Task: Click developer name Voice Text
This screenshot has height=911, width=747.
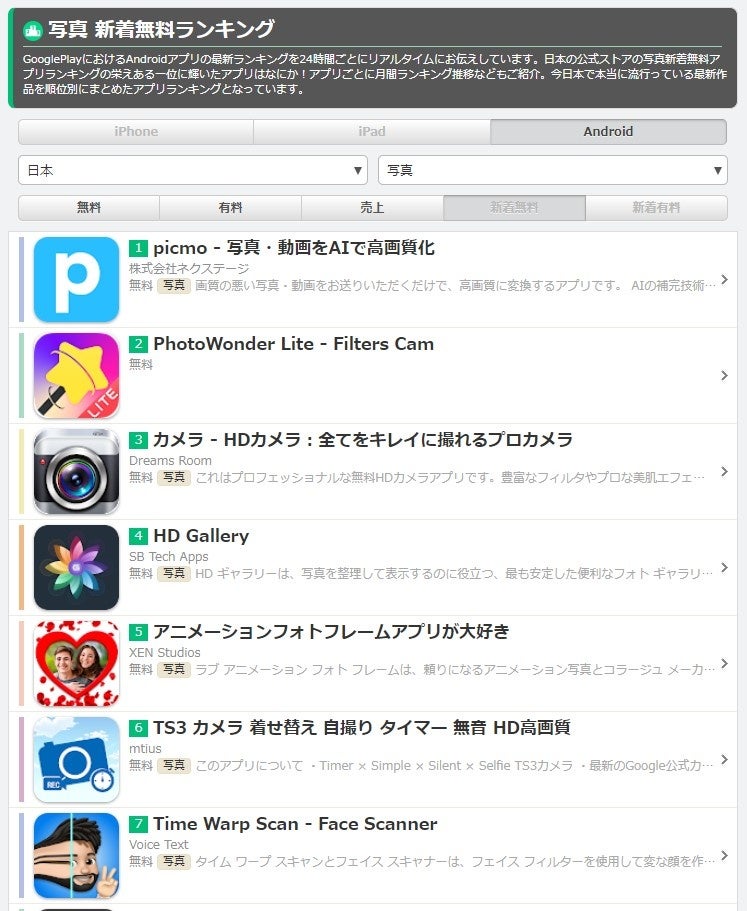Action: [159, 844]
